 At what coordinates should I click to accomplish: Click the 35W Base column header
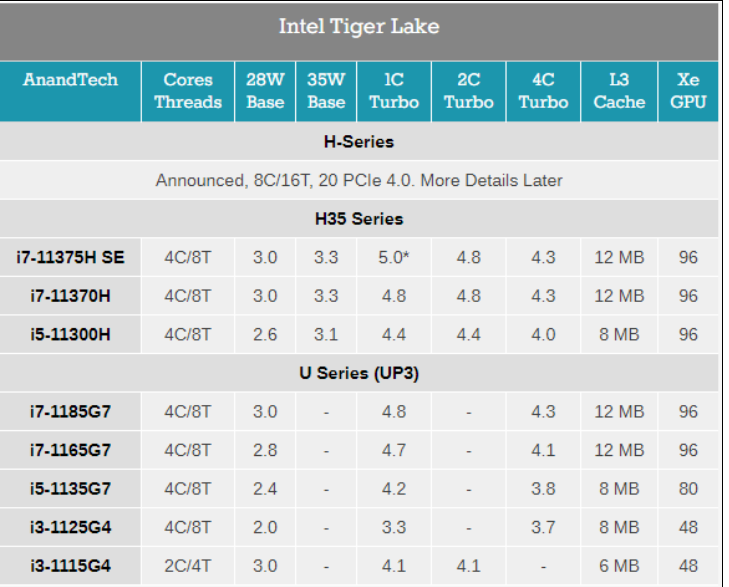pyautogui.click(x=326, y=91)
